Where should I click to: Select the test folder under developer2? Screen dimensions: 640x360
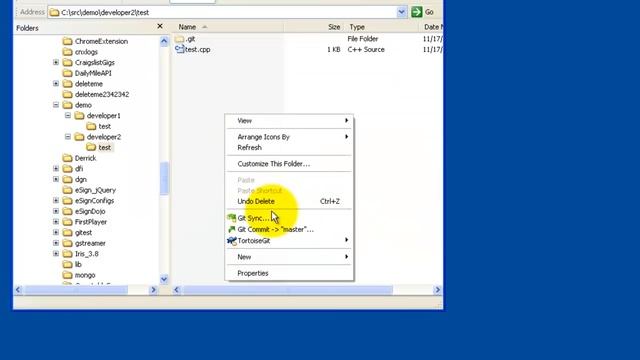(104, 147)
